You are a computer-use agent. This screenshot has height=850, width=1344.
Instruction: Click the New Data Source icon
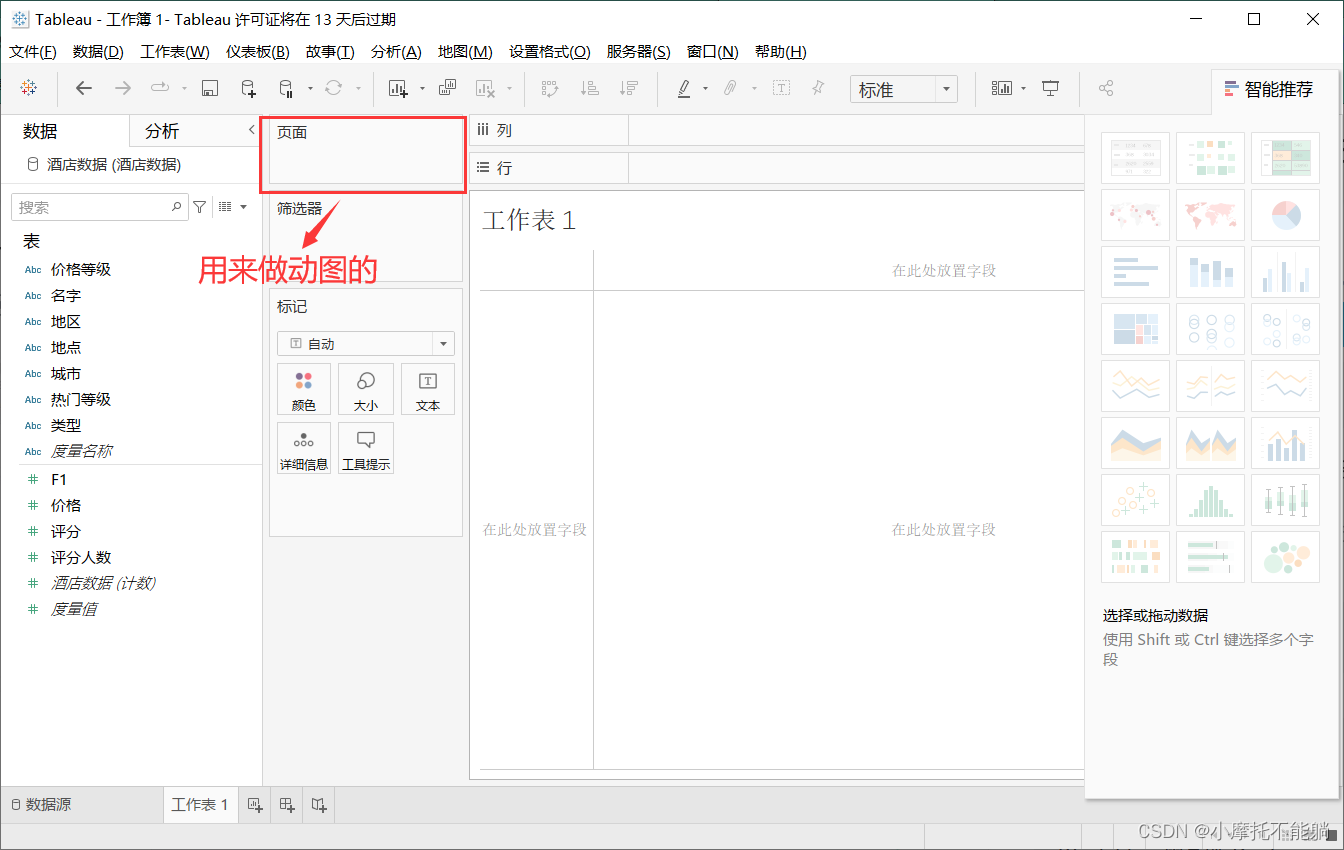click(x=248, y=88)
